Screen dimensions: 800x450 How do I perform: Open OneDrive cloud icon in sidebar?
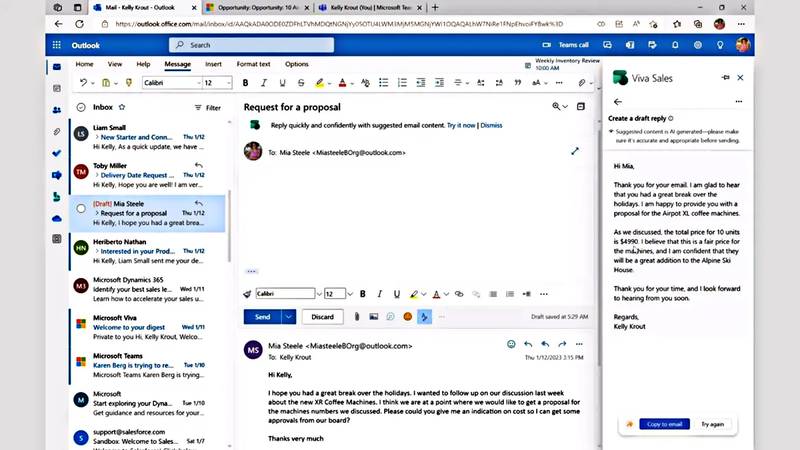(x=57, y=218)
